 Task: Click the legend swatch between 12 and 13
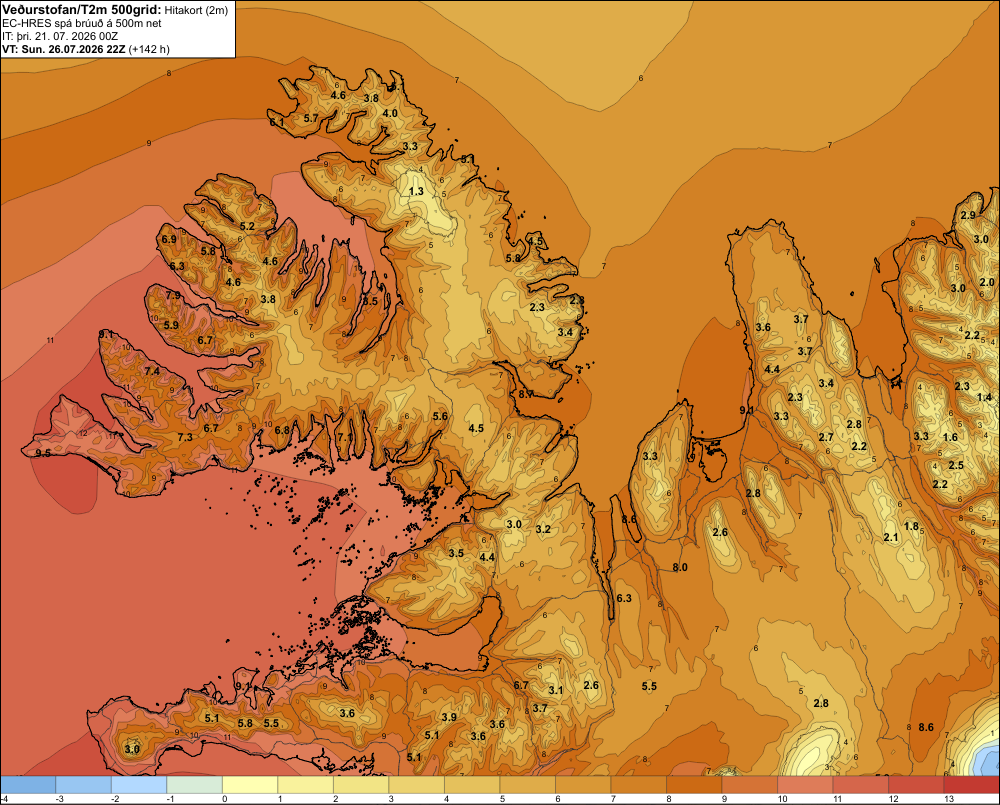pos(916,785)
